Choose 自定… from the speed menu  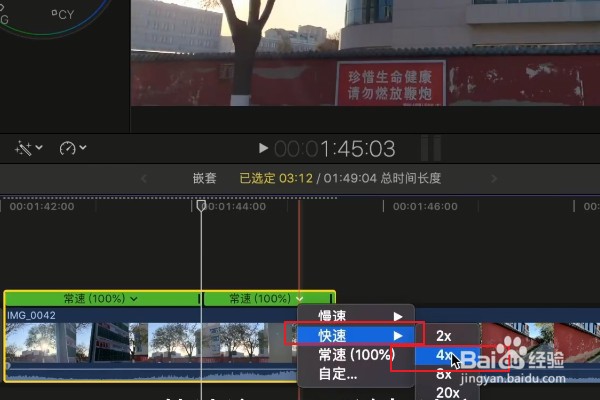coord(356,374)
